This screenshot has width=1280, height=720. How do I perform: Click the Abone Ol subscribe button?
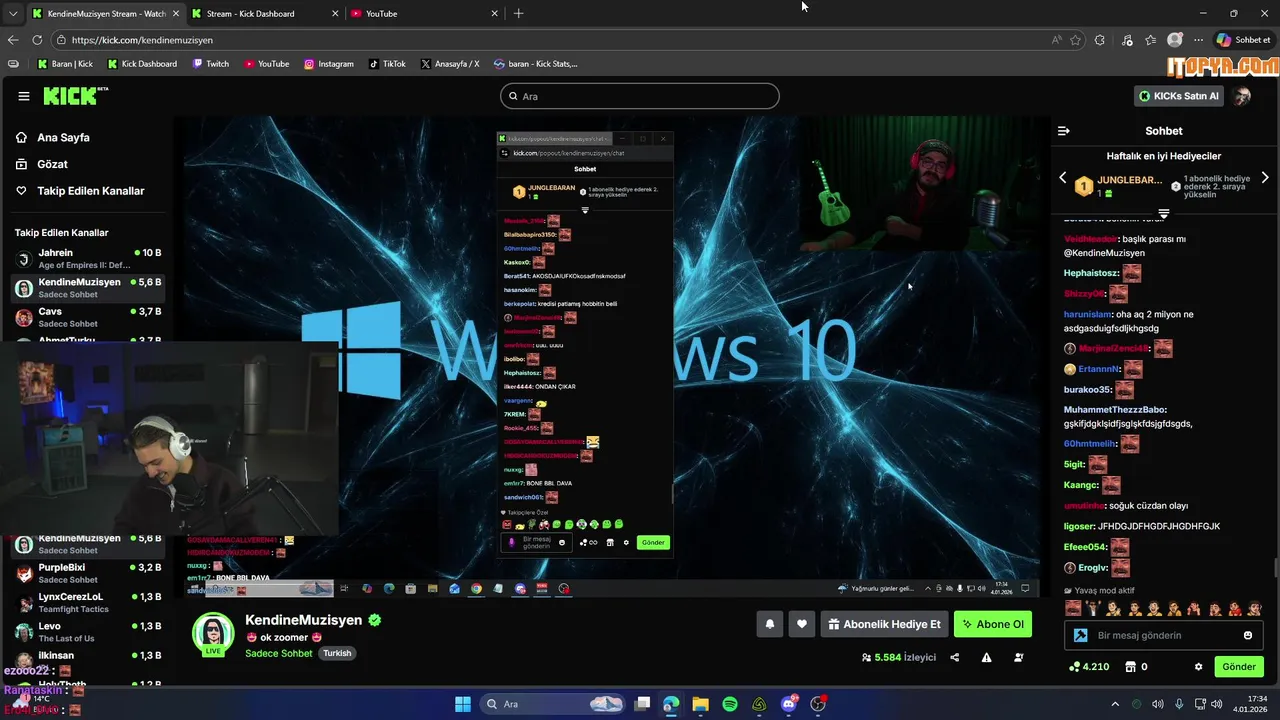tap(992, 624)
